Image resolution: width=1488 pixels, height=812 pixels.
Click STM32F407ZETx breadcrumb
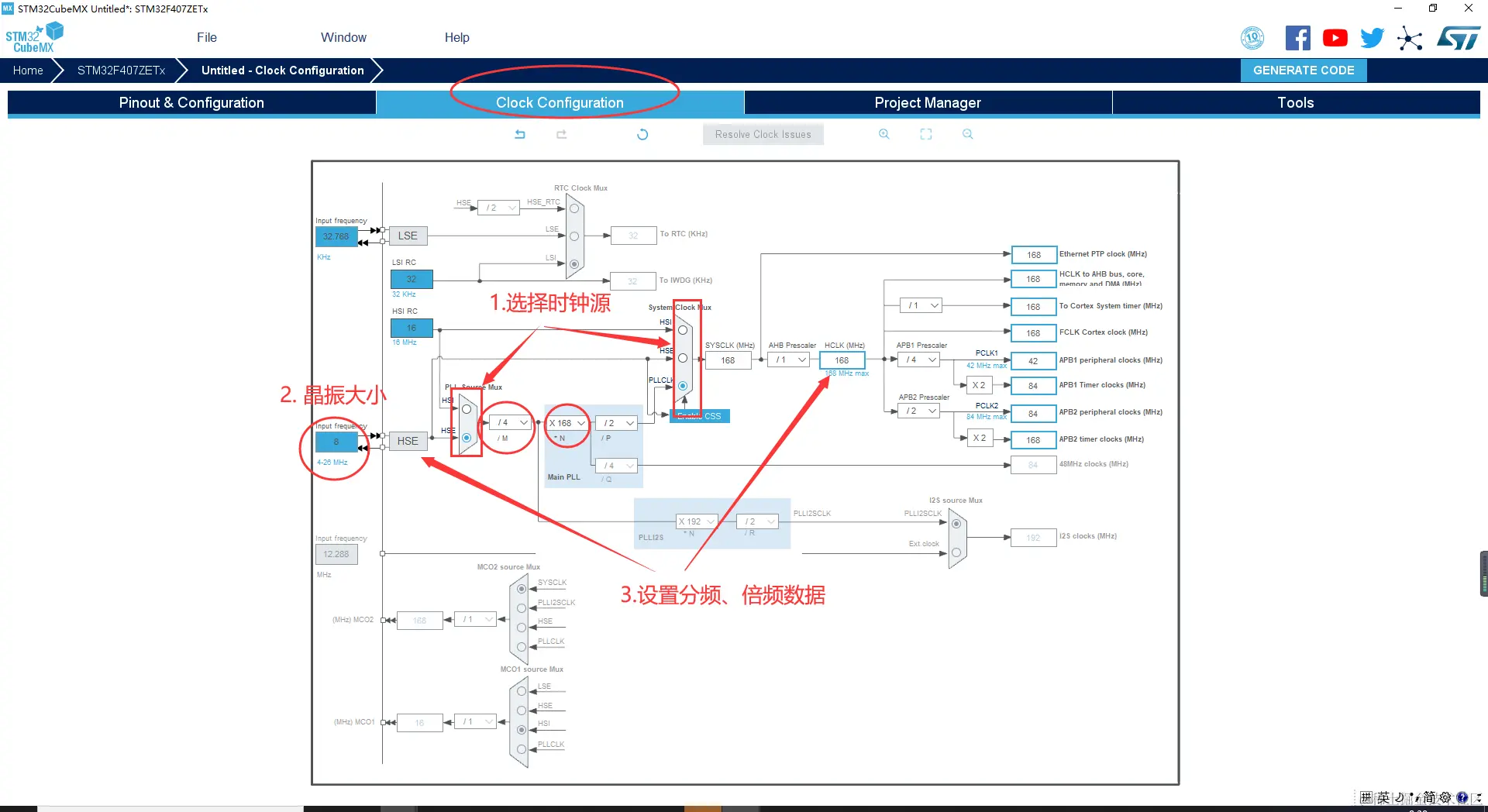point(121,71)
